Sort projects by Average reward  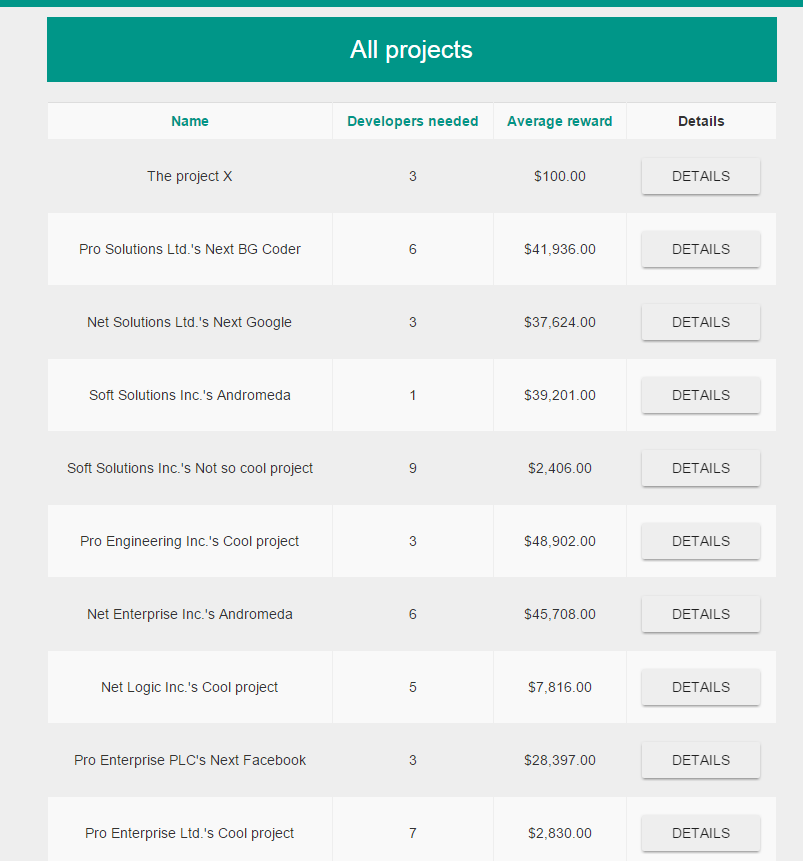point(559,121)
